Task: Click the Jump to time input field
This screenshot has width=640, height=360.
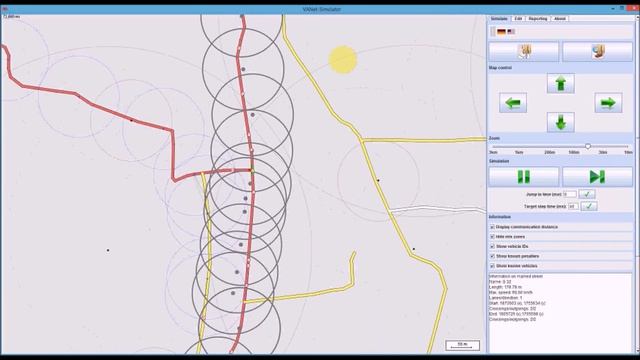Action: tap(569, 194)
